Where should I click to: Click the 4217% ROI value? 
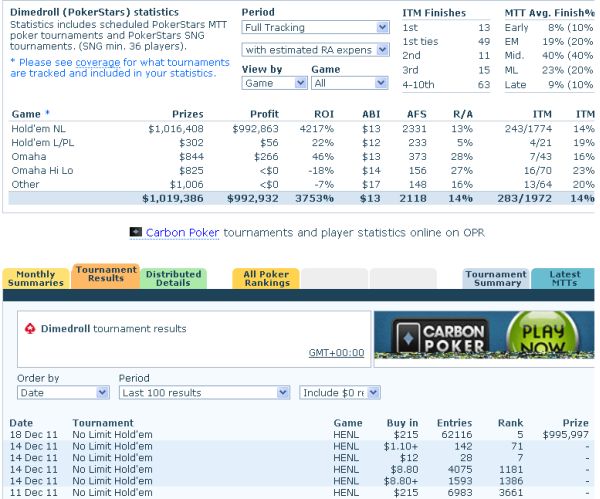click(317, 129)
